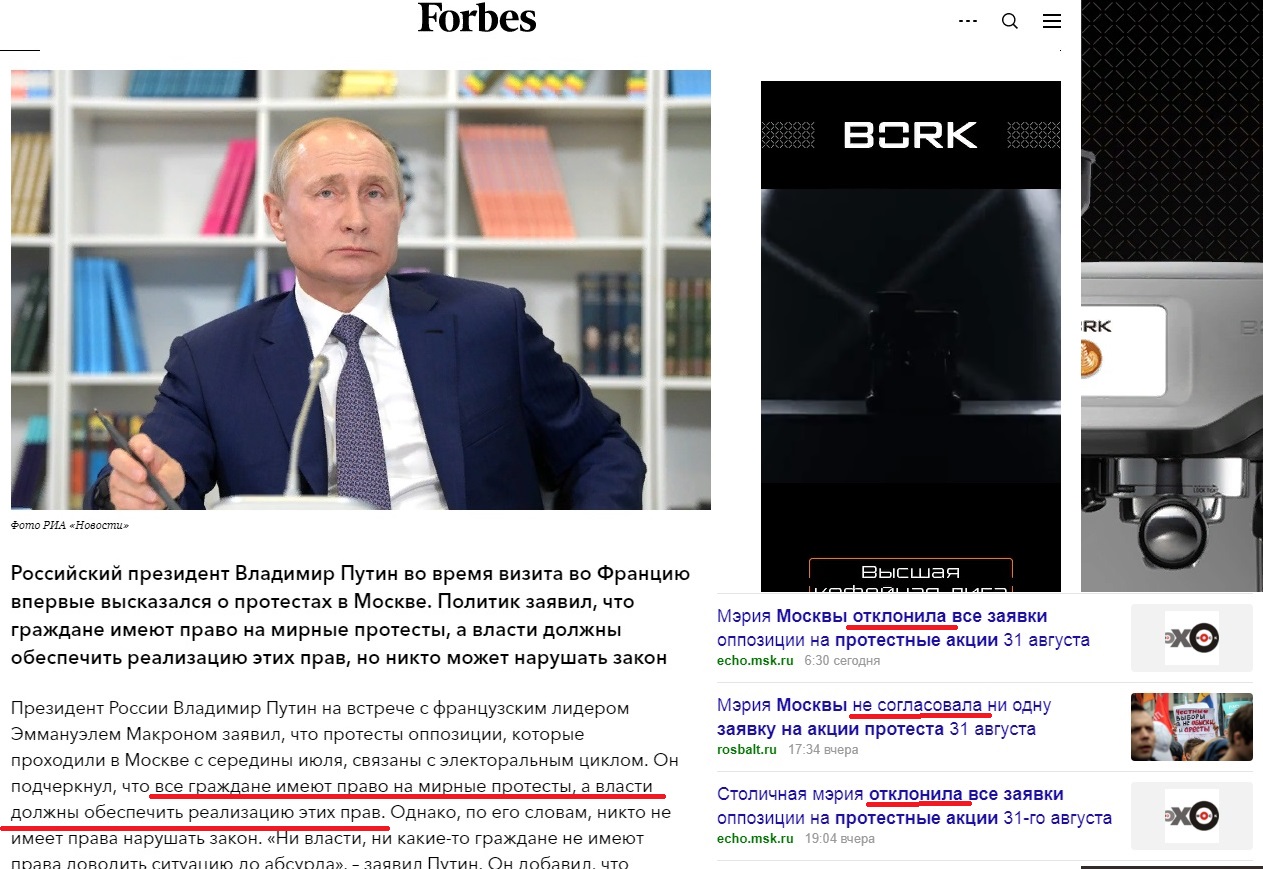Image resolution: width=1263 pixels, height=869 pixels.
Task: Click the 'Фото РИА «Новости»' photo credit
Action: (x=70, y=525)
